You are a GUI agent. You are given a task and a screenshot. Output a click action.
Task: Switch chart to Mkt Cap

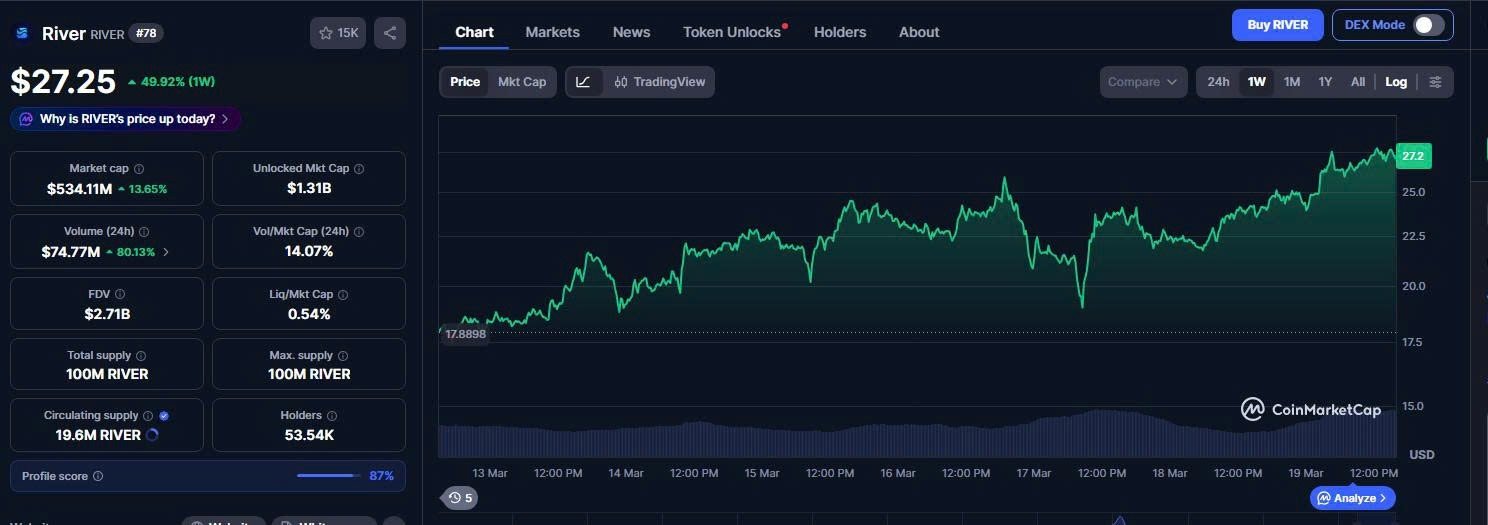point(522,82)
